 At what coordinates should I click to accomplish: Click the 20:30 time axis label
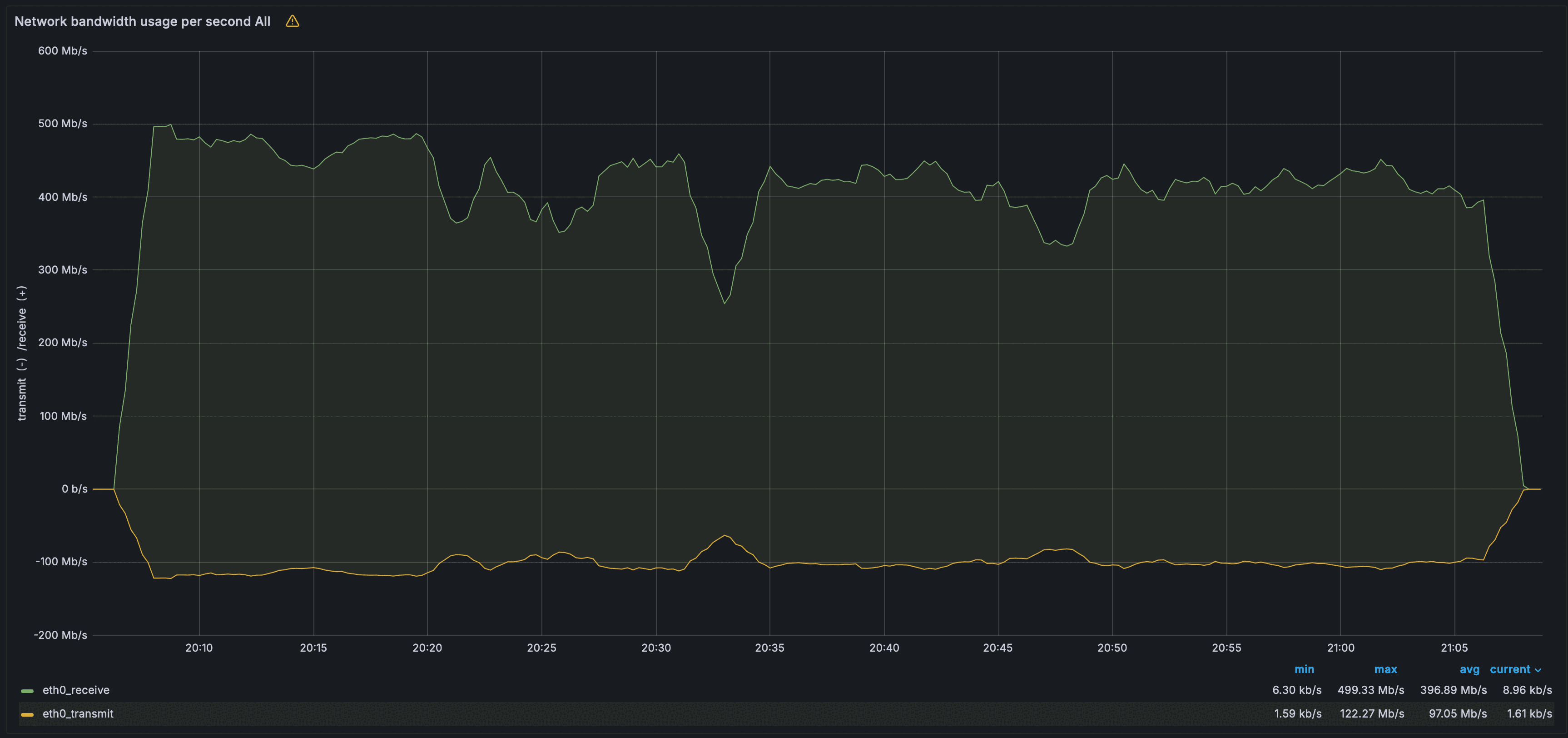[655, 648]
